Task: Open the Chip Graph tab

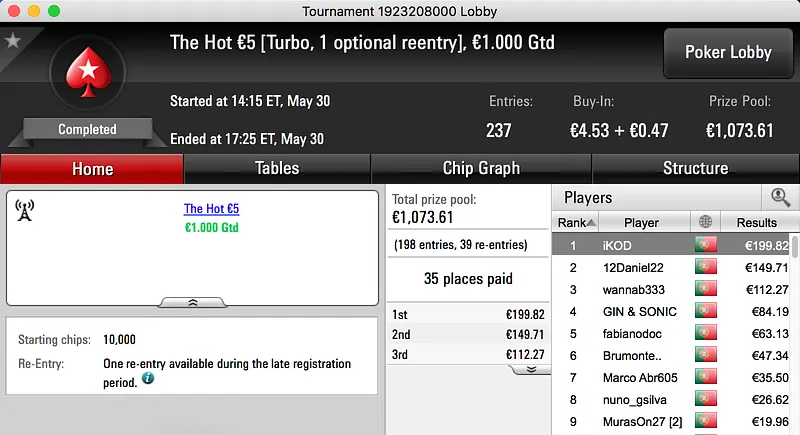Action: pyautogui.click(x=481, y=168)
